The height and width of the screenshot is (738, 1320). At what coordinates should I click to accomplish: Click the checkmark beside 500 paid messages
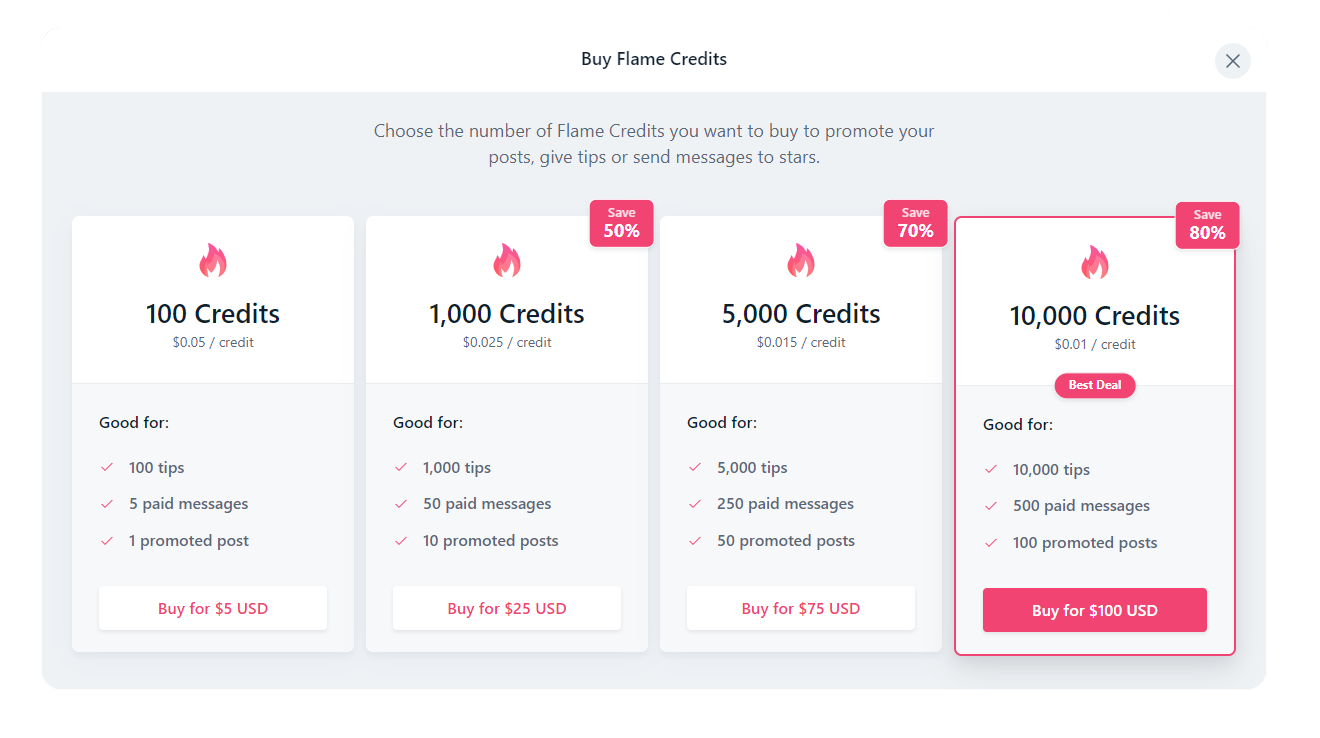(x=991, y=506)
